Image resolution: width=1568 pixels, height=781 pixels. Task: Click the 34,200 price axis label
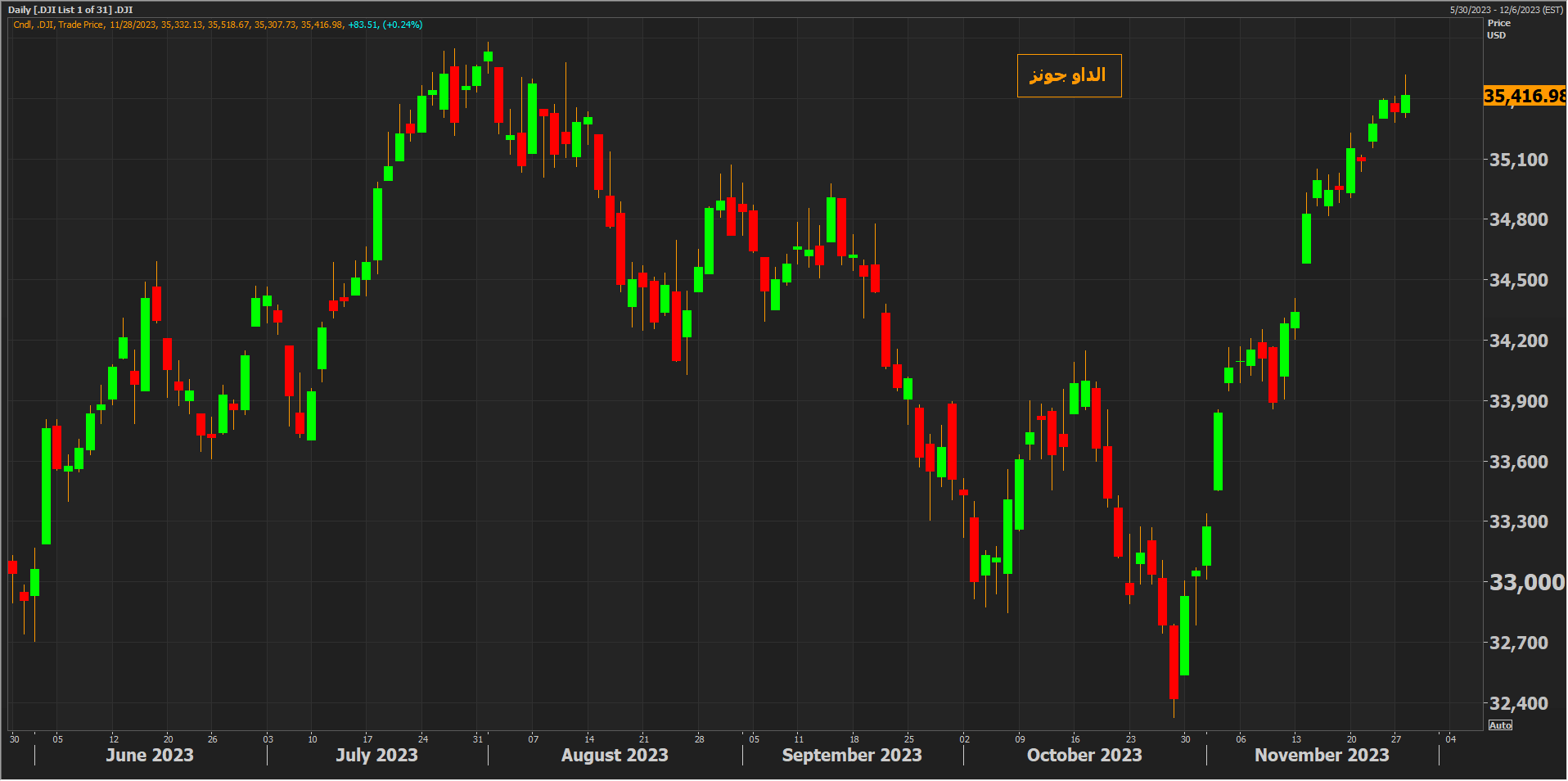click(1518, 341)
